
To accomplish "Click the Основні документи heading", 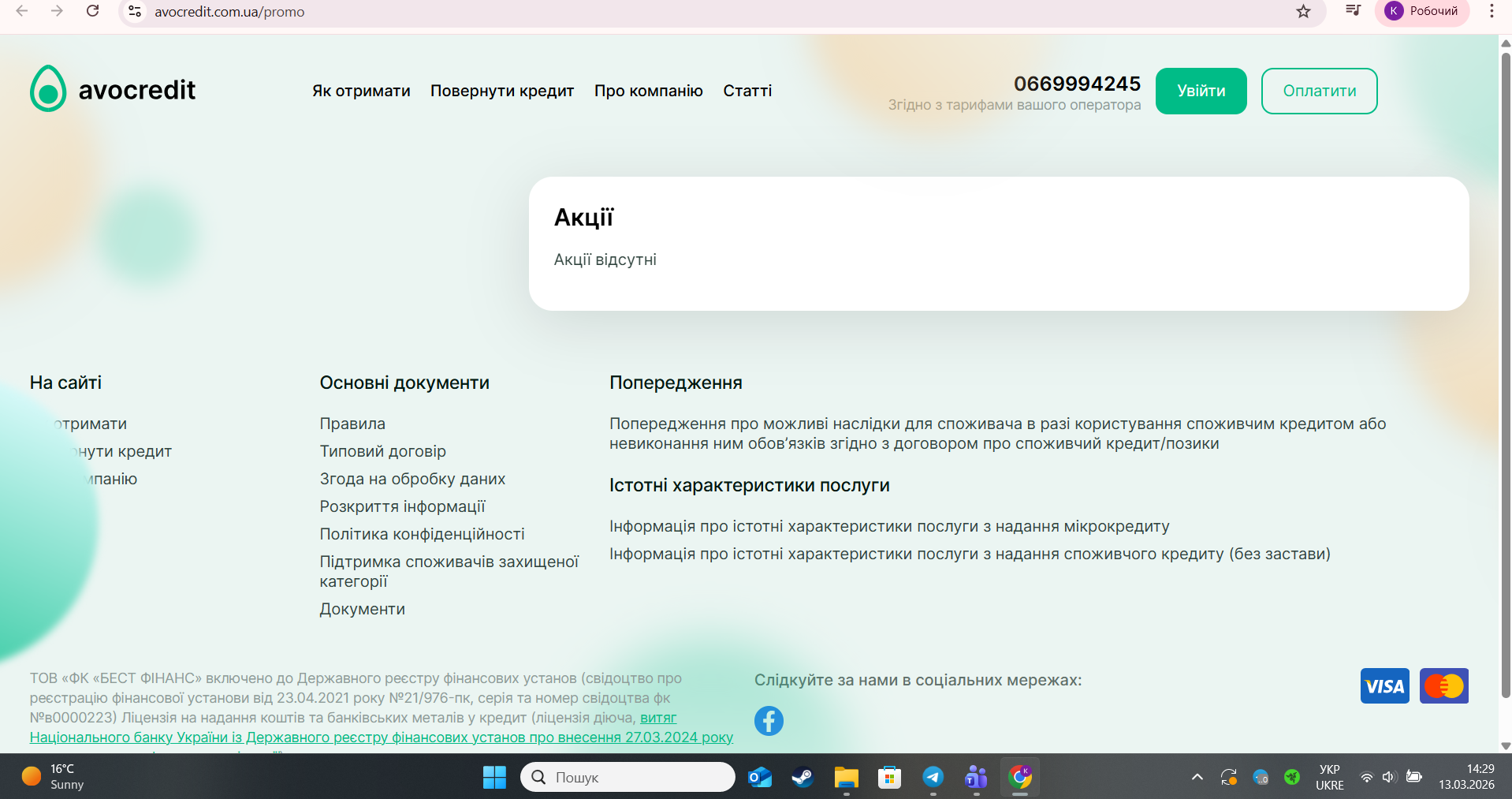I will click(404, 383).
